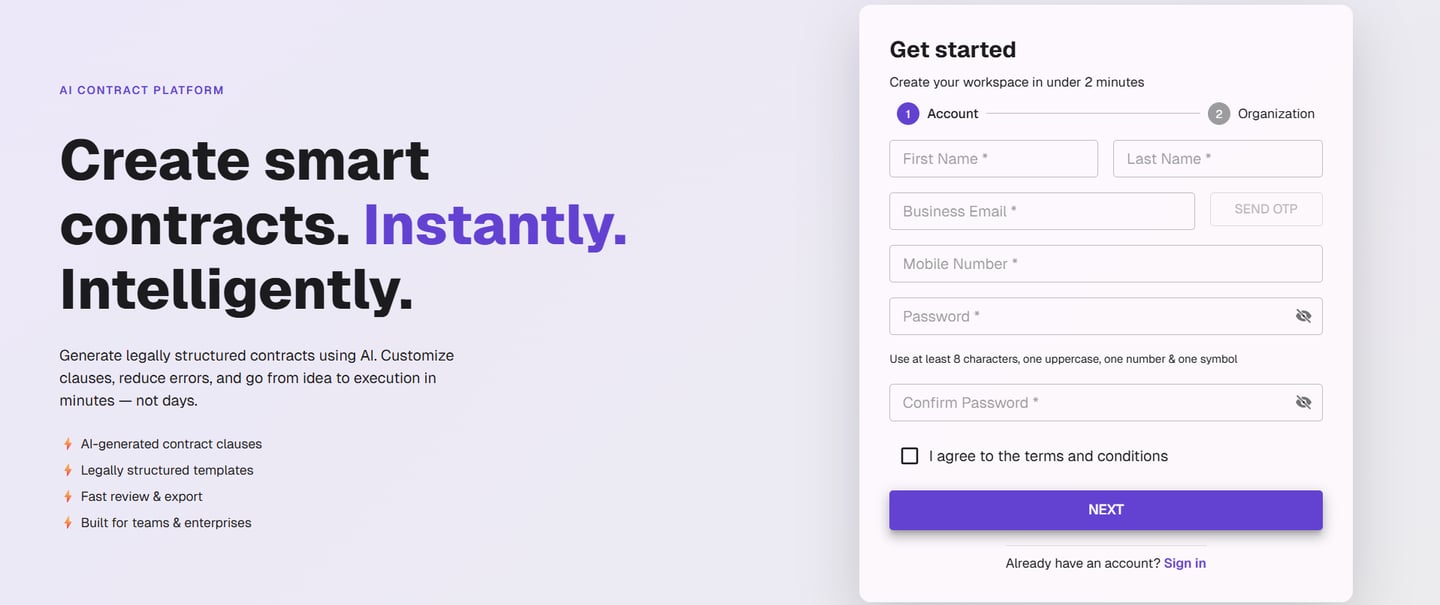This screenshot has width=1440, height=605.
Task: Click the Confirm Password field
Action: (1085, 402)
